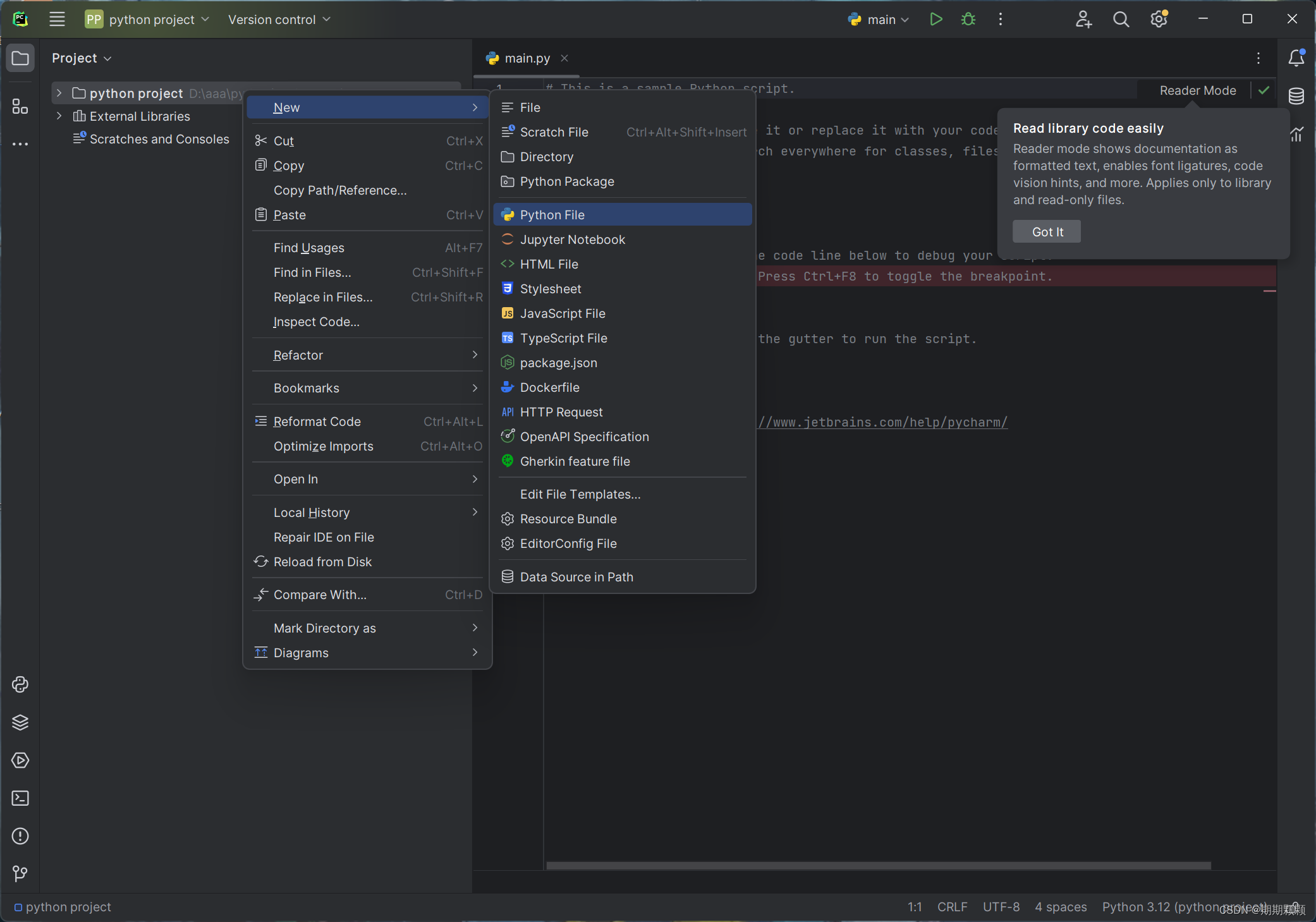Open the Project view dropdown
The width and height of the screenshot is (1316, 922).
click(82, 58)
